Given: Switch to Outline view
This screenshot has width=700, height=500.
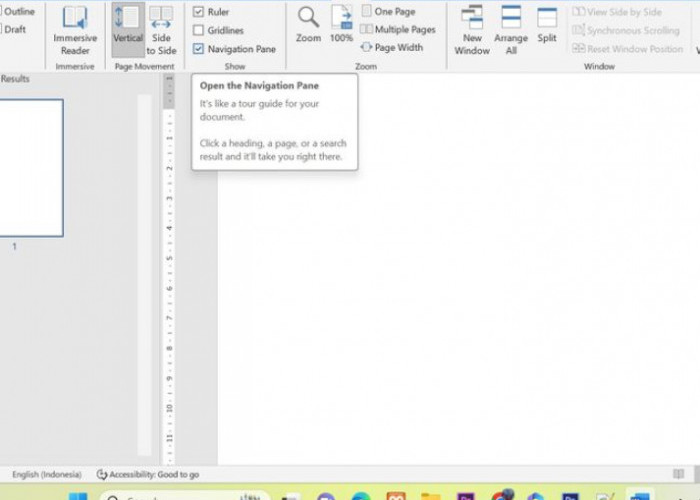Looking at the screenshot, I should pos(19,12).
